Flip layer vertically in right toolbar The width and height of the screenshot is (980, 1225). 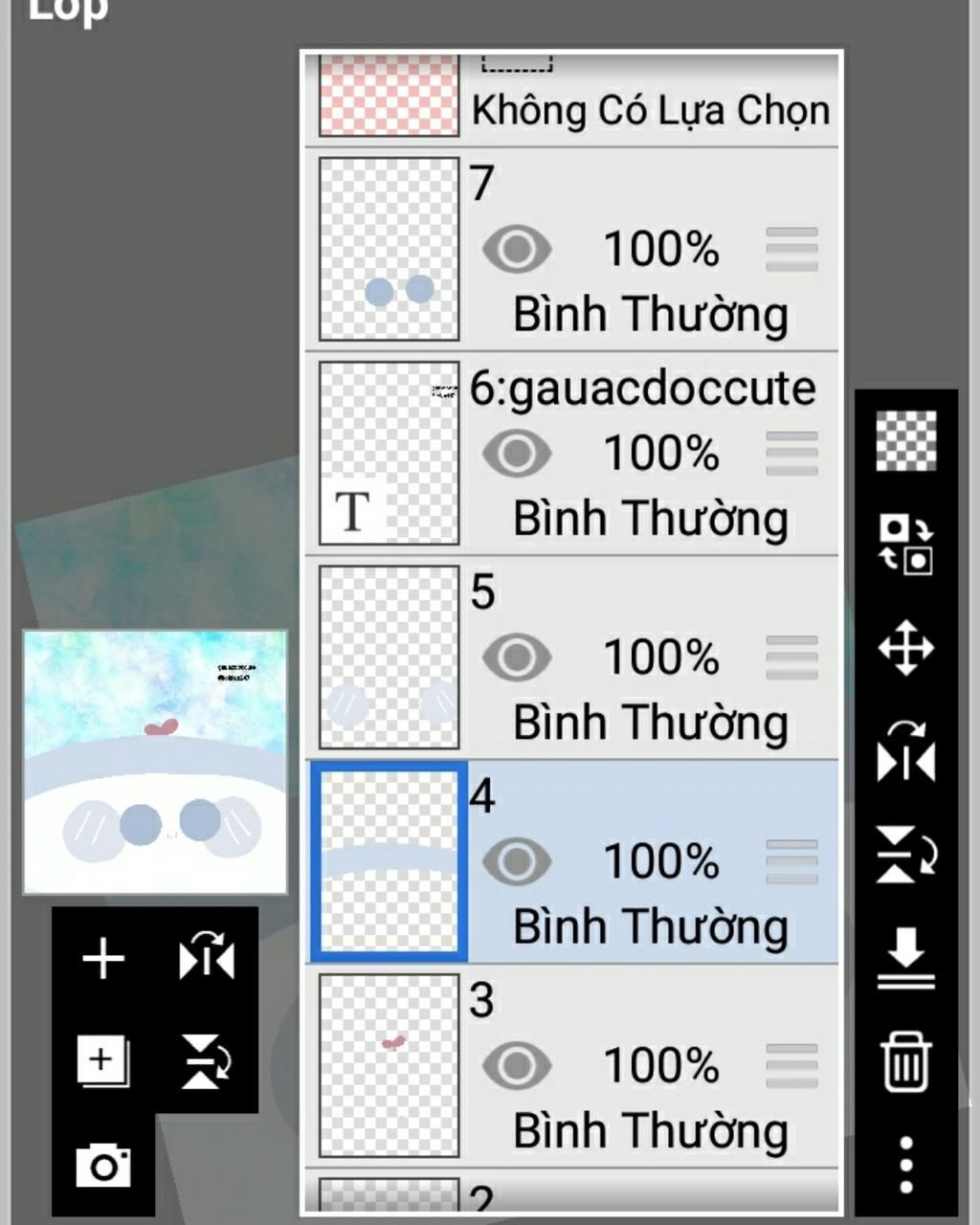[905, 855]
